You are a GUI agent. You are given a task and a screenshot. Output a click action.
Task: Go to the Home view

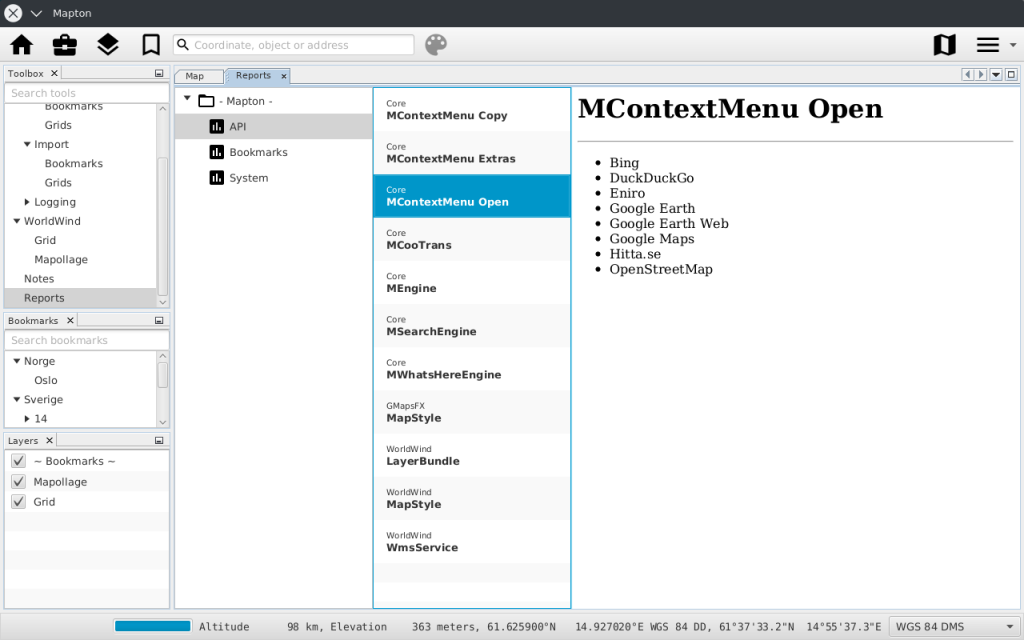pyautogui.click(x=22, y=45)
